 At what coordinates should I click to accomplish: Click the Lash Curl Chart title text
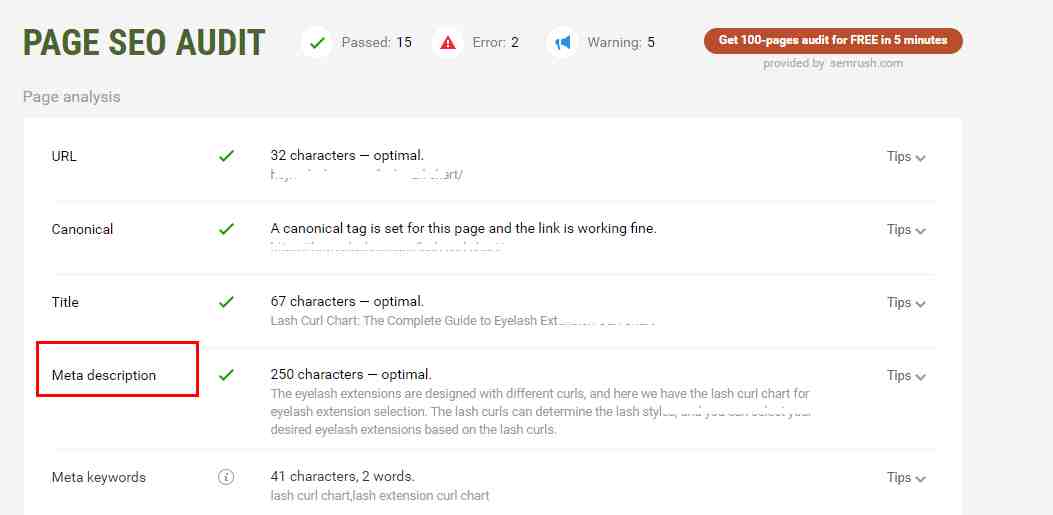463,321
